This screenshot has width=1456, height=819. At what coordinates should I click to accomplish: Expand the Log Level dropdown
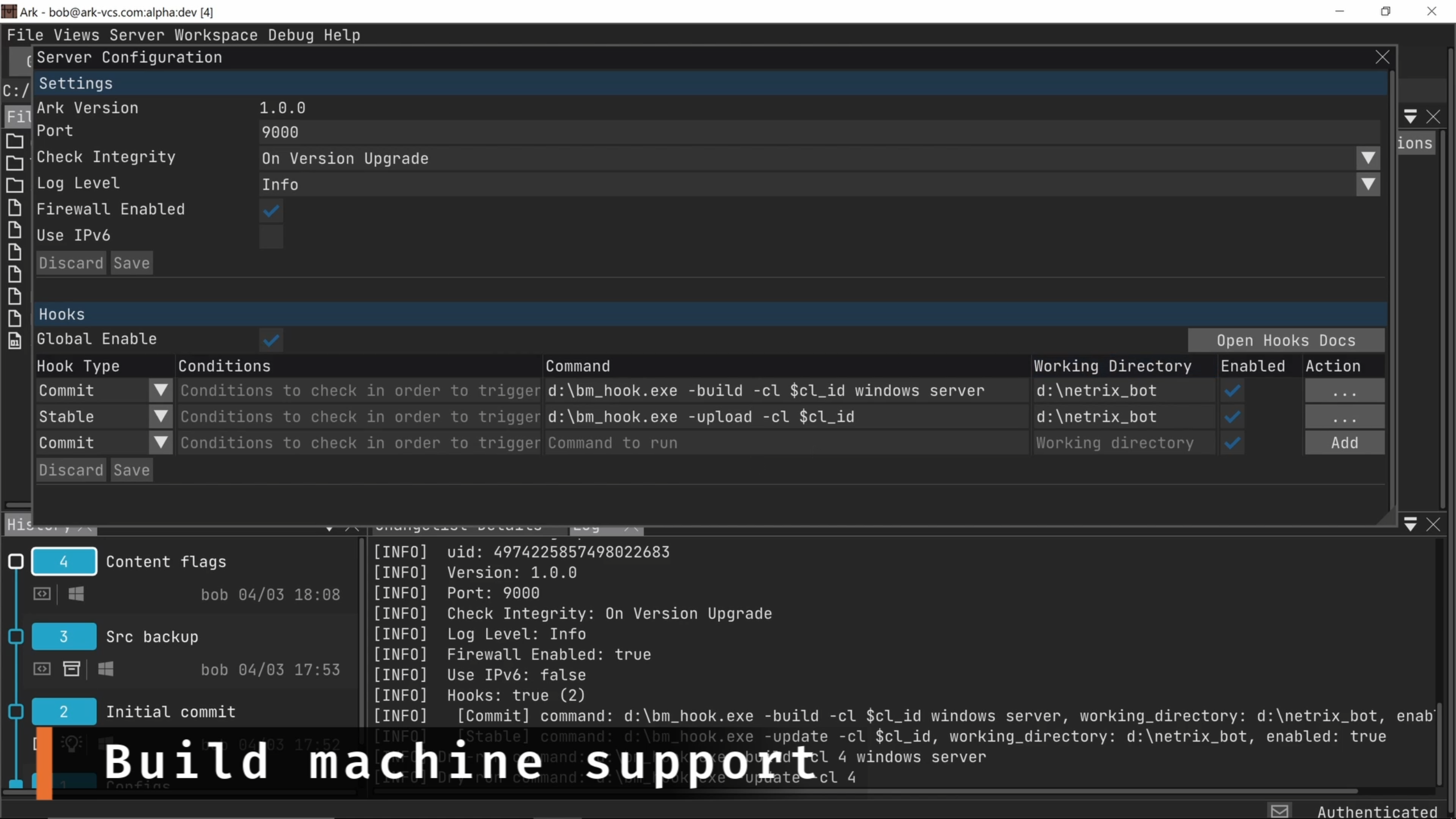pos(1368,184)
